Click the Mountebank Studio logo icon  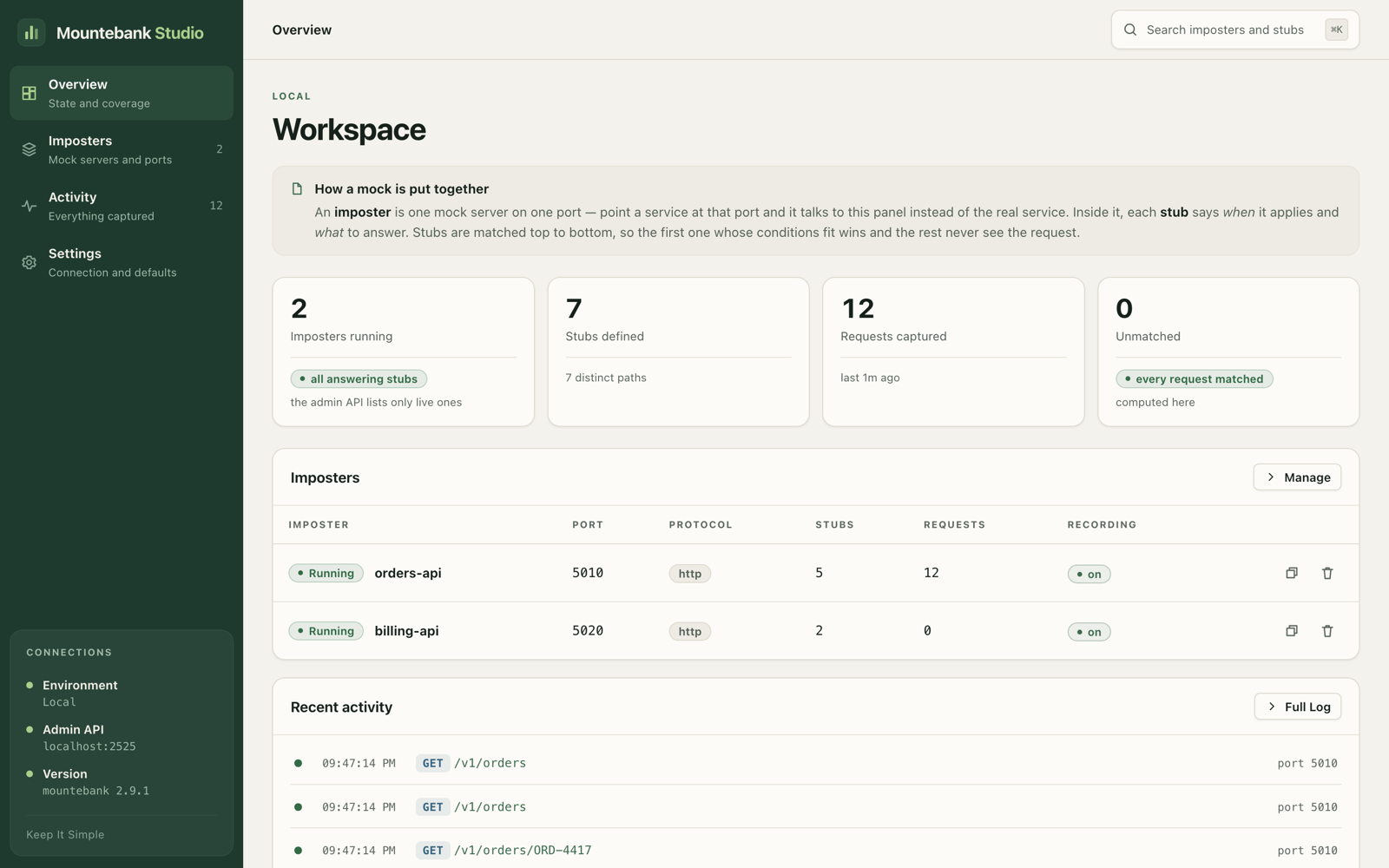[x=31, y=33]
